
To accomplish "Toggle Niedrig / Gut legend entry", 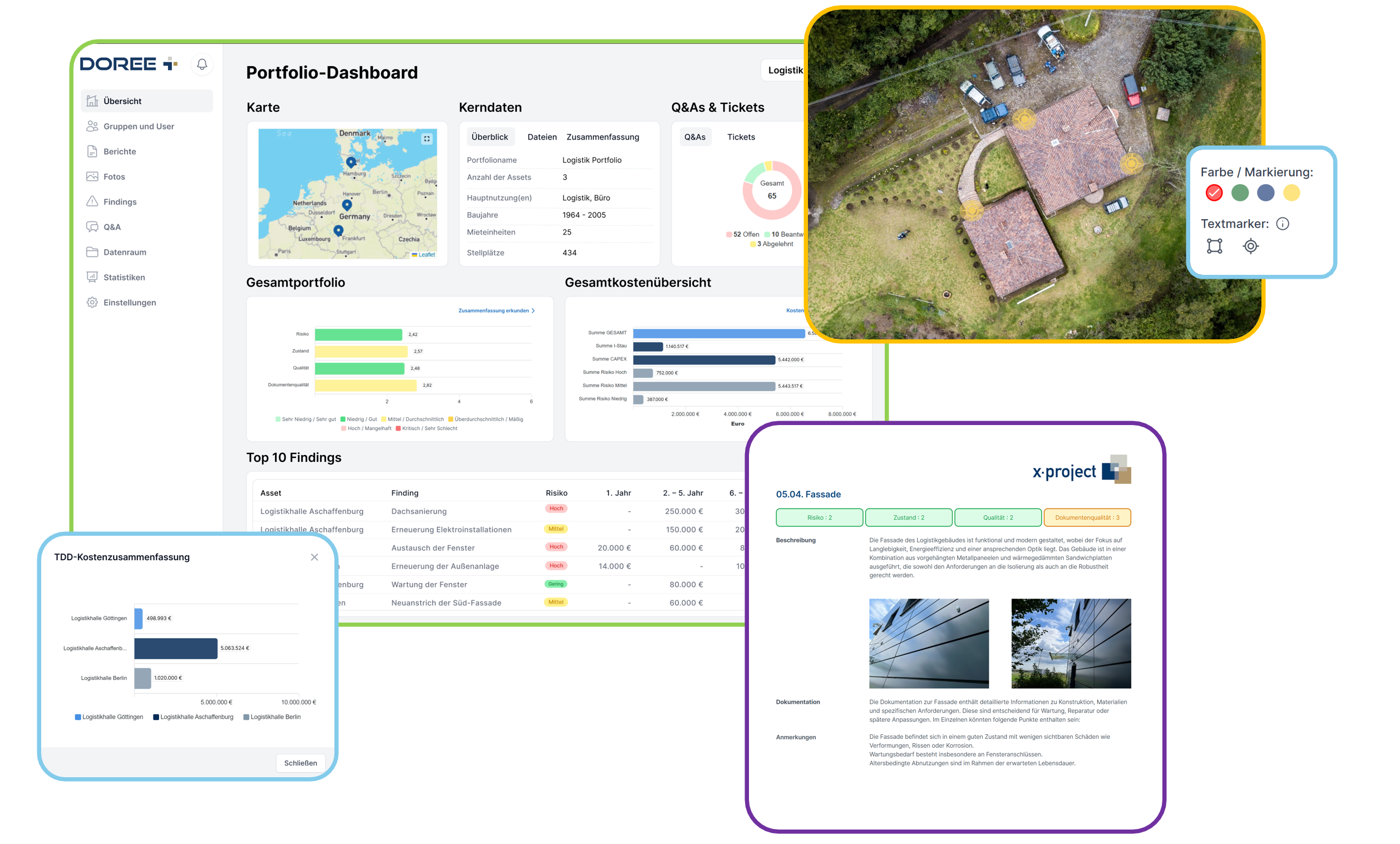I will pos(358,419).
